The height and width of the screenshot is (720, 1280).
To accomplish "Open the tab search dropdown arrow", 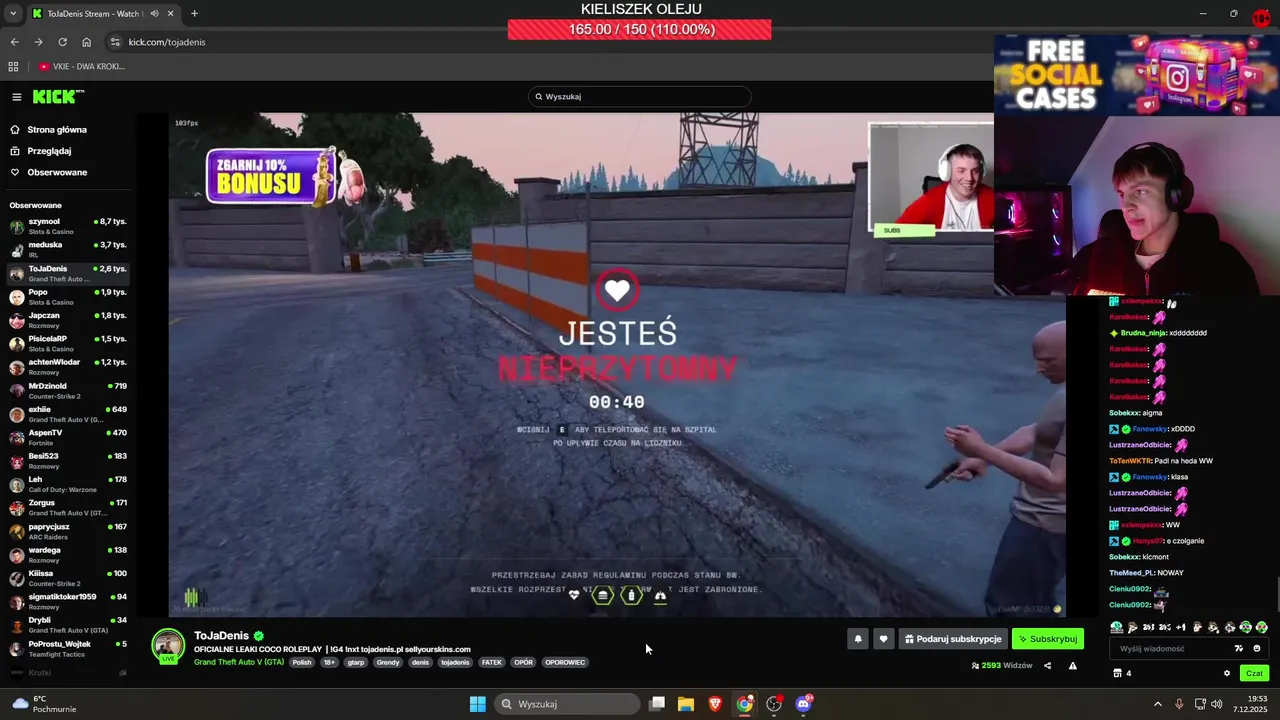I will tap(12, 14).
